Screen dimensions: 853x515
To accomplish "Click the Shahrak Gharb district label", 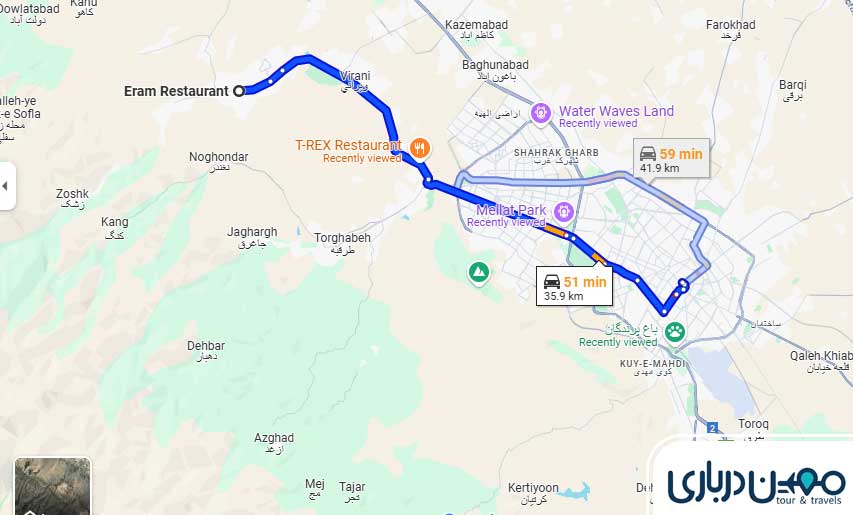I will 556,153.
